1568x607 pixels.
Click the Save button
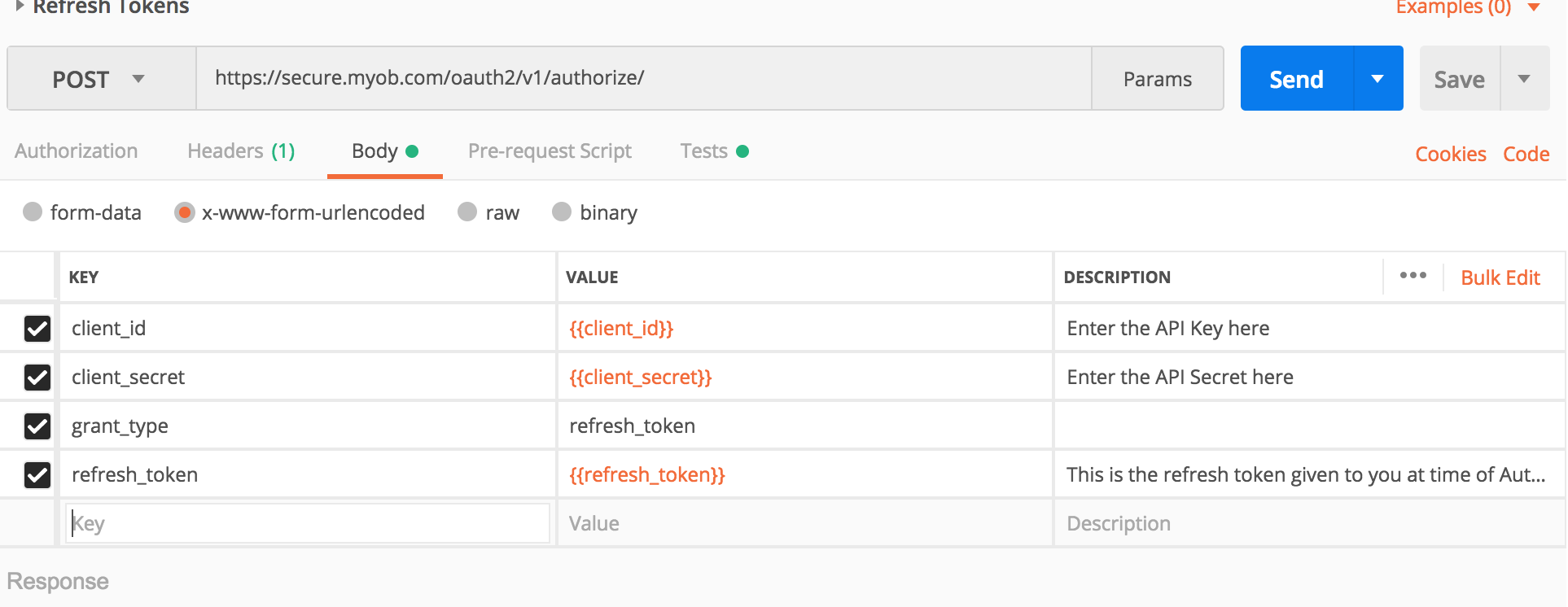pos(1460,79)
